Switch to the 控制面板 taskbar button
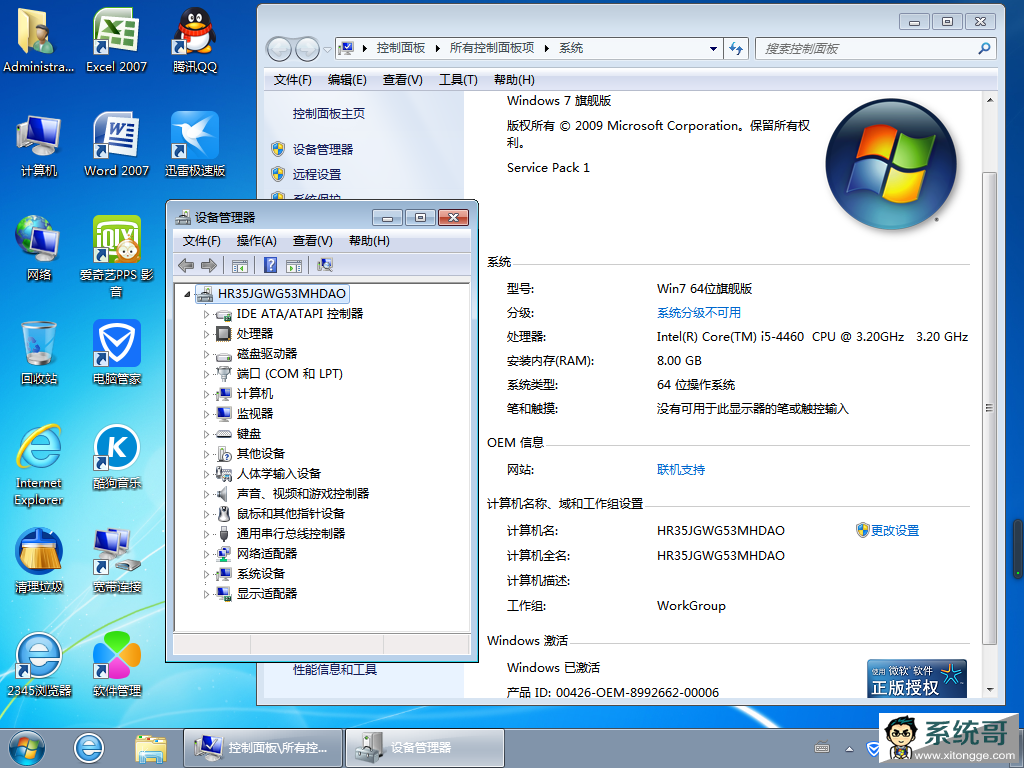The height and width of the screenshot is (768, 1024). [263, 748]
